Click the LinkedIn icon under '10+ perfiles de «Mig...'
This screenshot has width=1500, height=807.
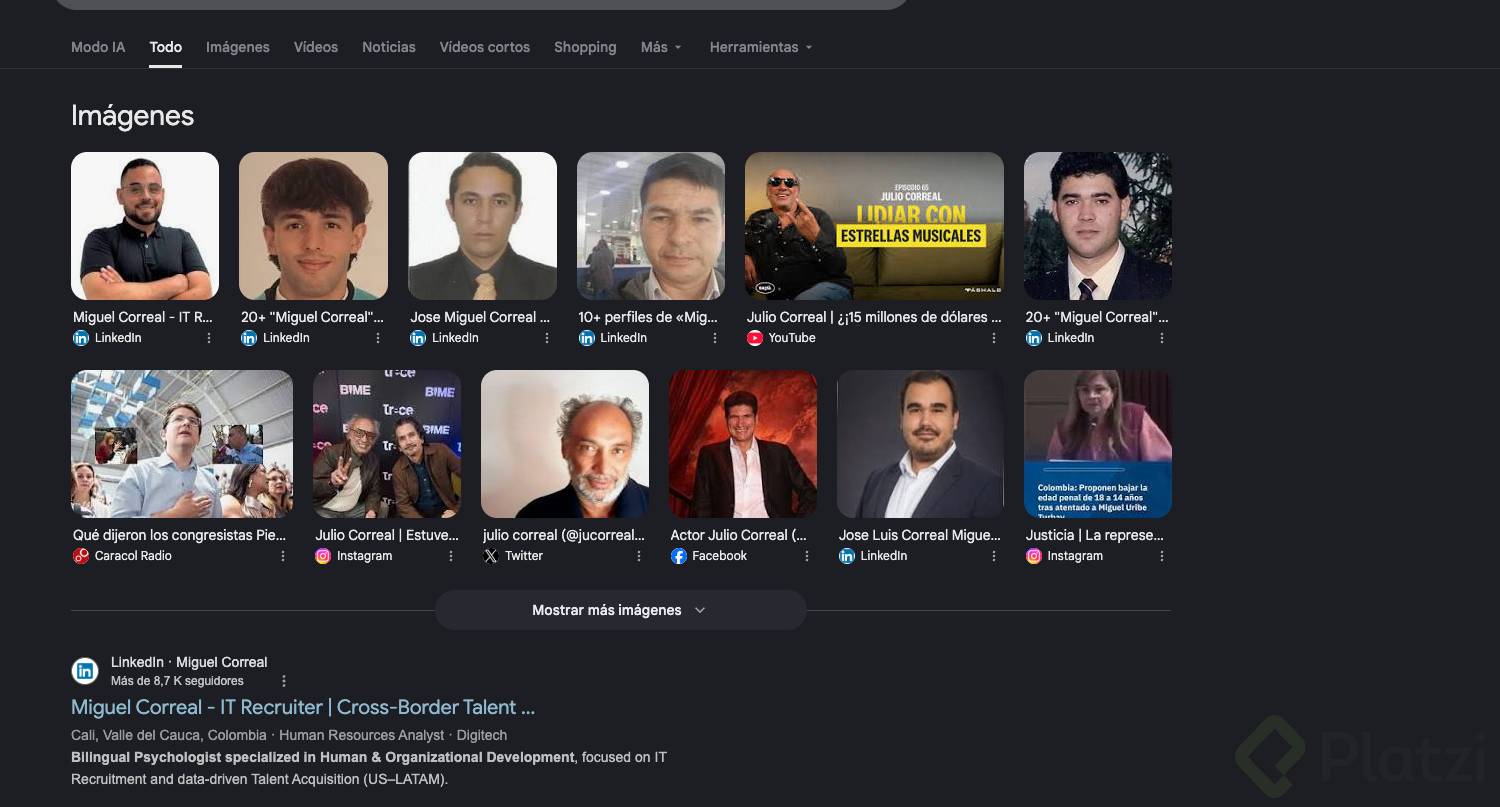coord(587,338)
